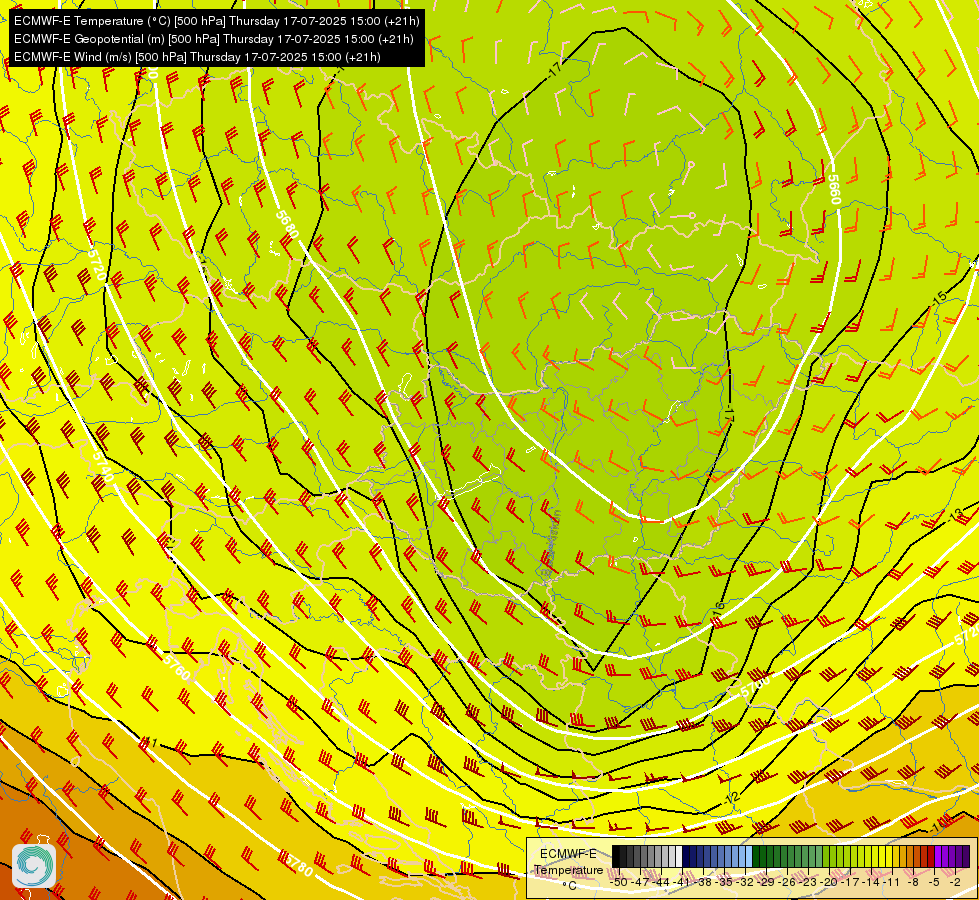Click the swirl logo icon in the corner

click(34, 866)
